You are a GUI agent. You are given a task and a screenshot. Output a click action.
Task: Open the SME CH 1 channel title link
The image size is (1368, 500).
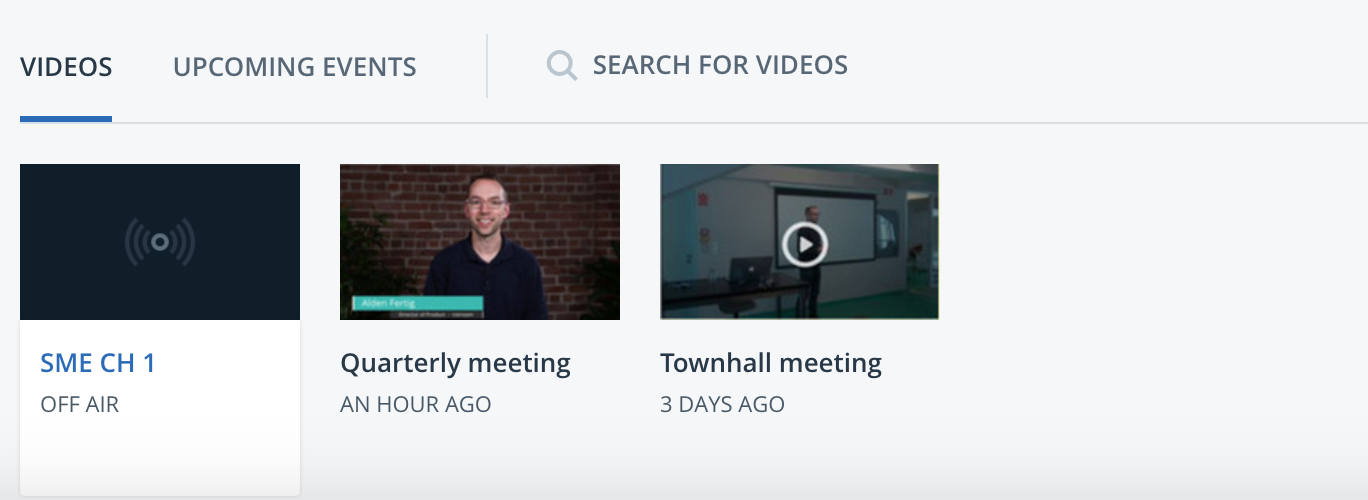(98, 362)
